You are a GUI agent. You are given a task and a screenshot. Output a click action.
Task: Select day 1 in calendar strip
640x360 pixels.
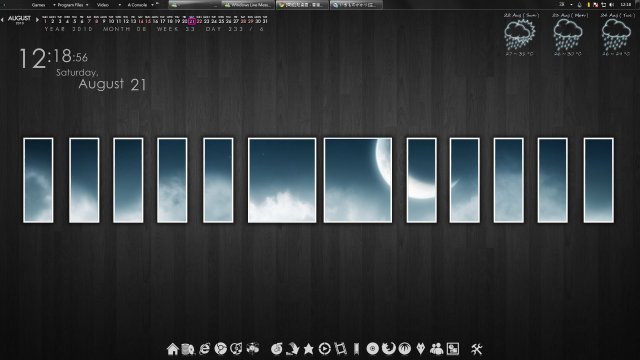pos(45,21)
